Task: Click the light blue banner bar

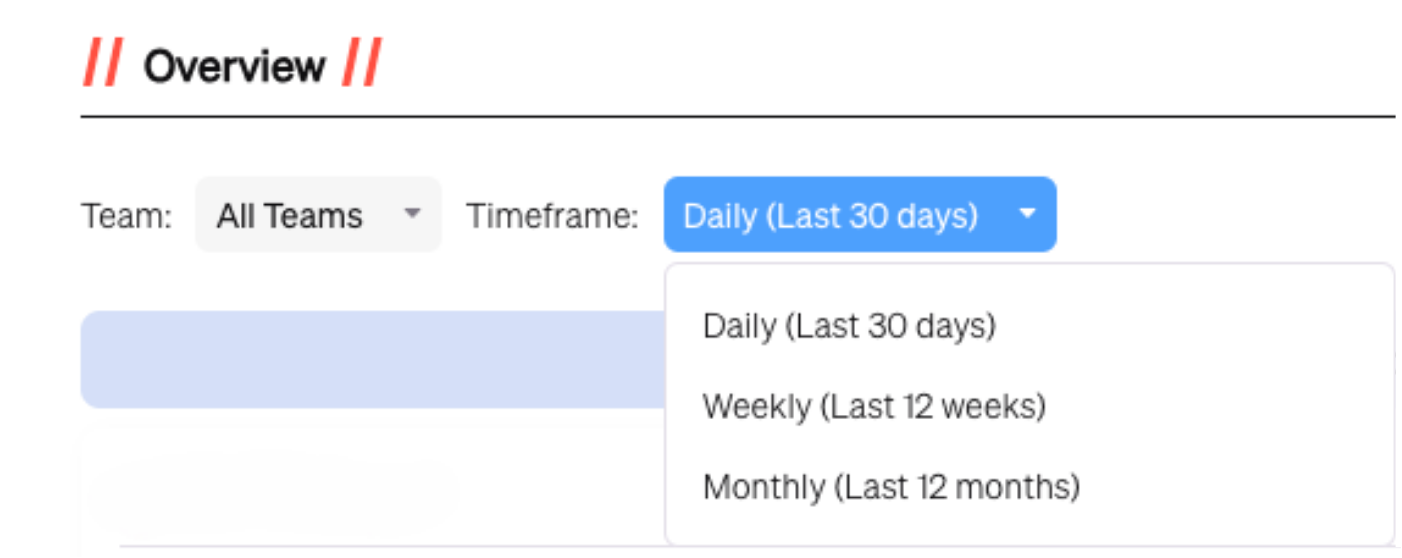Action: tap(370, 359)
